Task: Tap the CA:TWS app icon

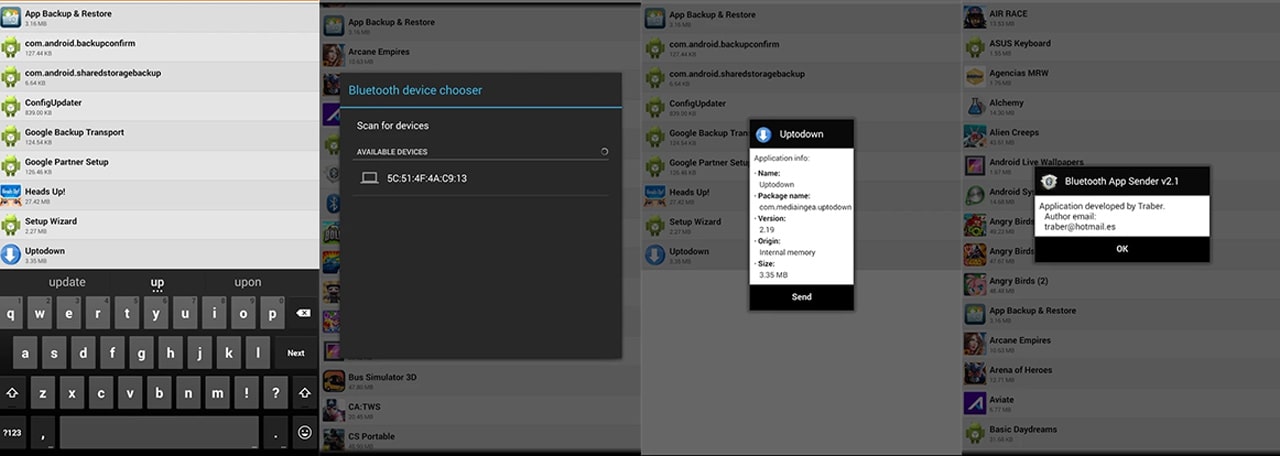Action: click(x=333, y=410)
